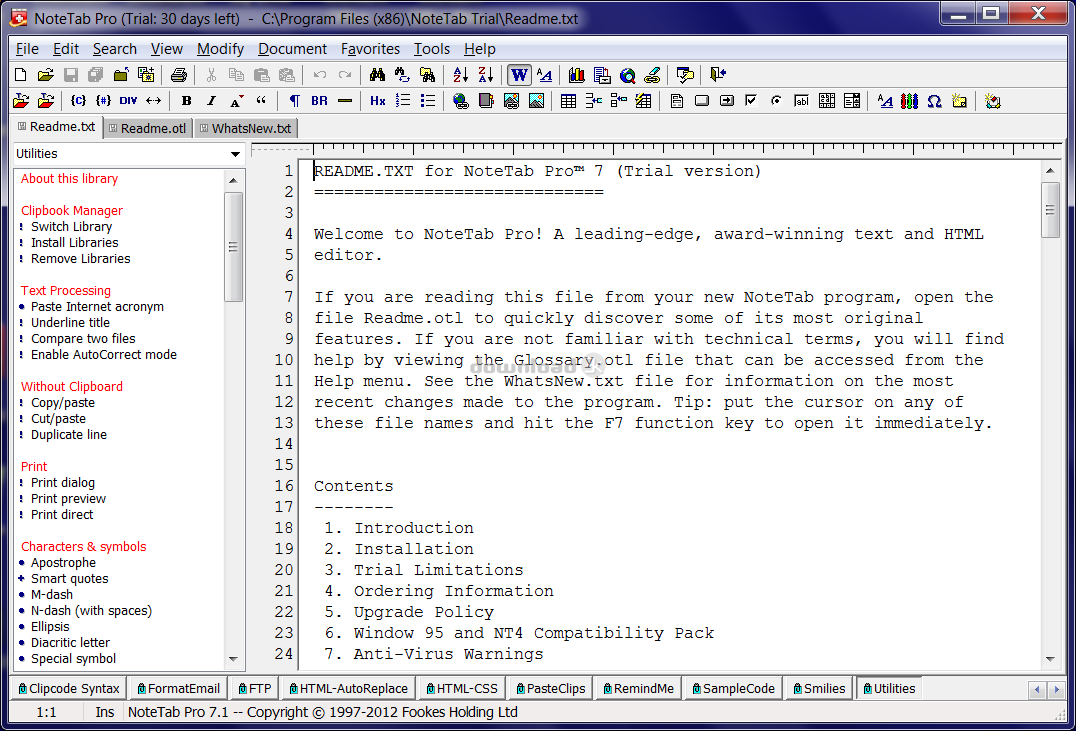Click Enable AutoCorrect mode in the clipbook

point(103,355)
